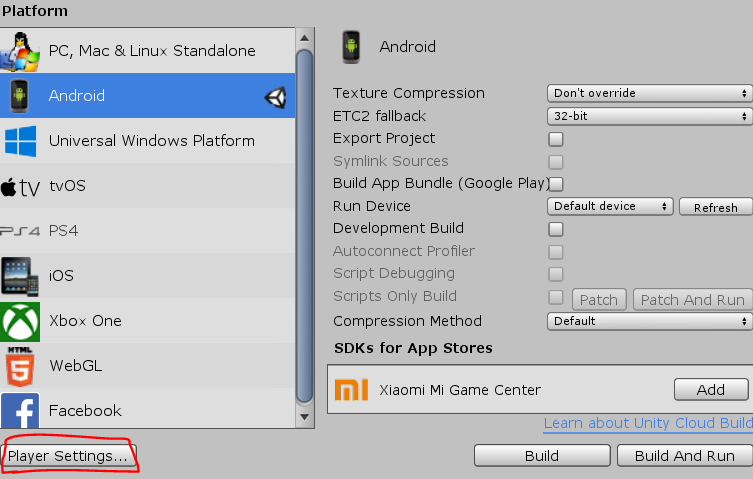The width and height of the screenshot is (753, 479).
Task: Select the tvOS platform row
Action: click(147, 185)
